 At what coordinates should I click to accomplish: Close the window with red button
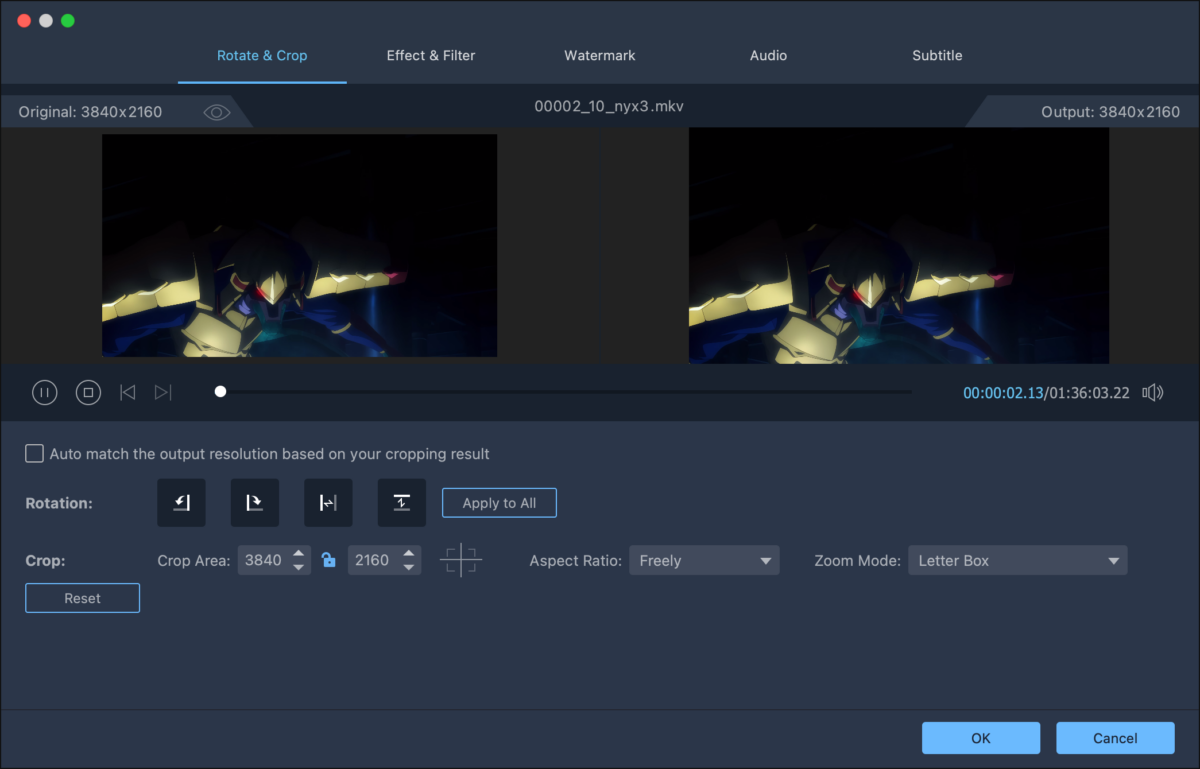tap(24, 20)
